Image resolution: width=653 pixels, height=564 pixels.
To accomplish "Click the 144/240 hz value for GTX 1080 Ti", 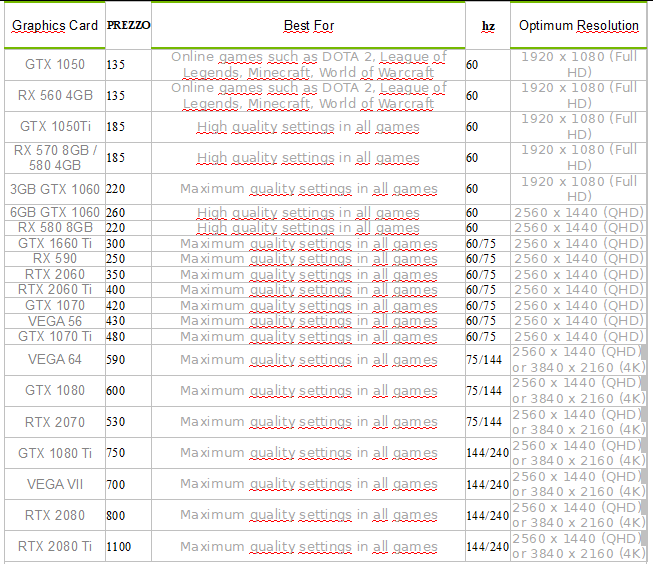I will (x=488, y=453).
